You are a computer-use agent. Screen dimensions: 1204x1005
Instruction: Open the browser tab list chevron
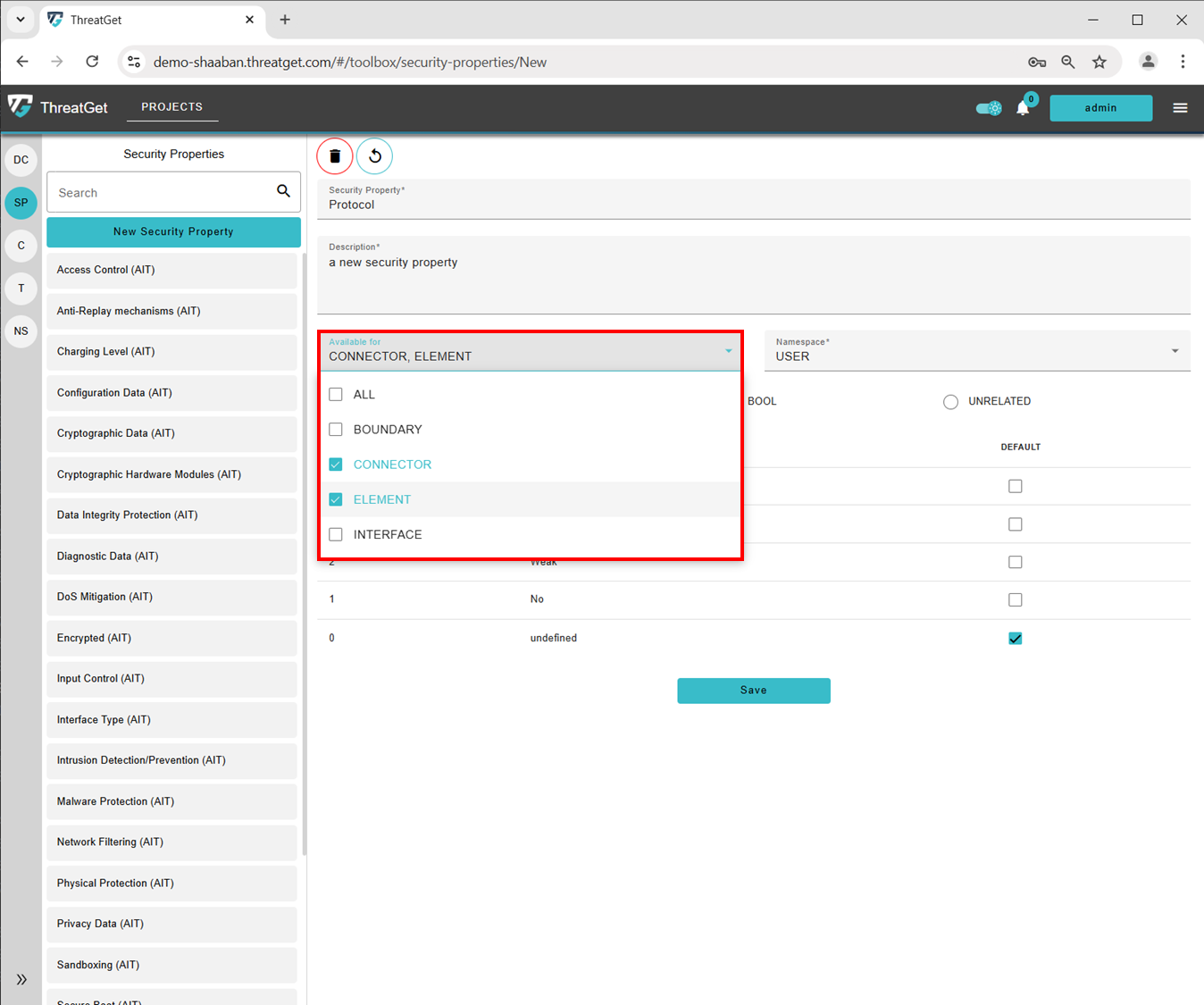click(x=20, y=19)
